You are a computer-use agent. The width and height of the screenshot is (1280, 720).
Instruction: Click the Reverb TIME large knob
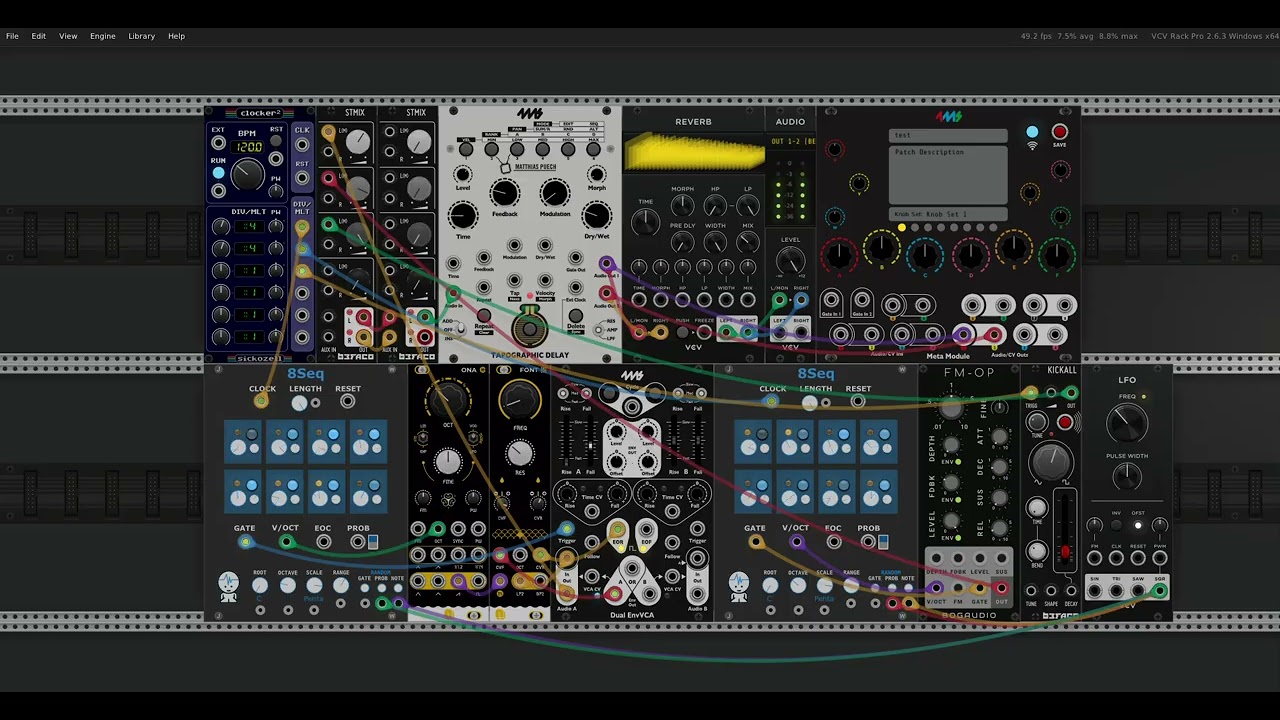pyautogui.click(x=646, y=224)
